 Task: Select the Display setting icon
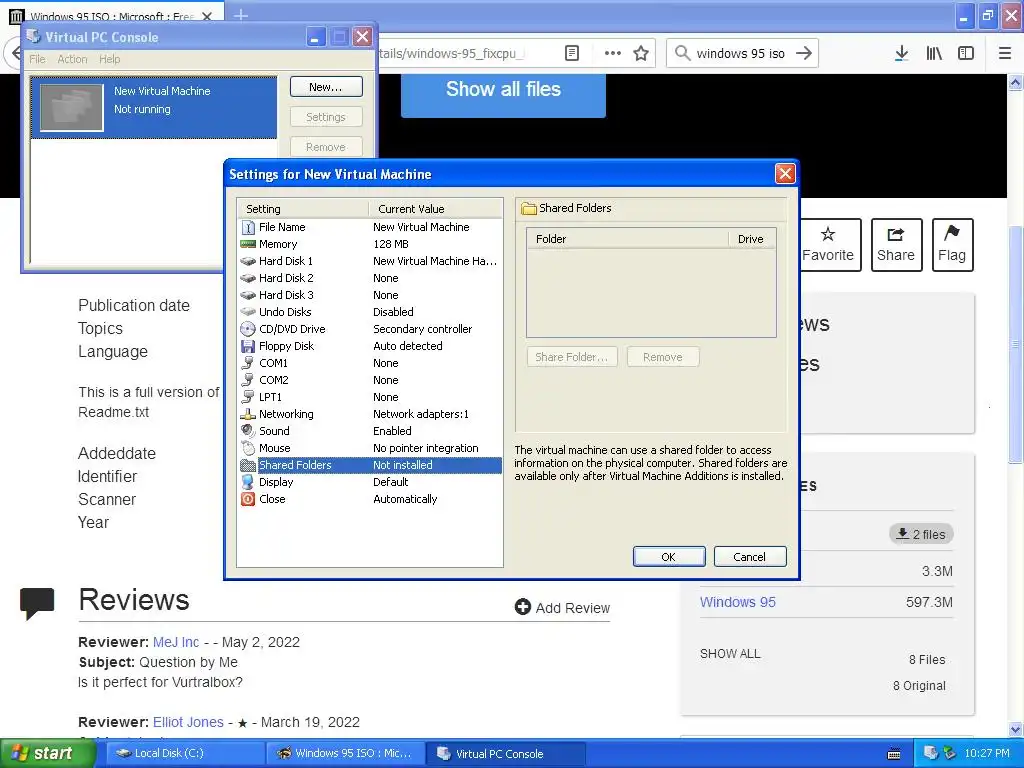(x=248, y=482)
